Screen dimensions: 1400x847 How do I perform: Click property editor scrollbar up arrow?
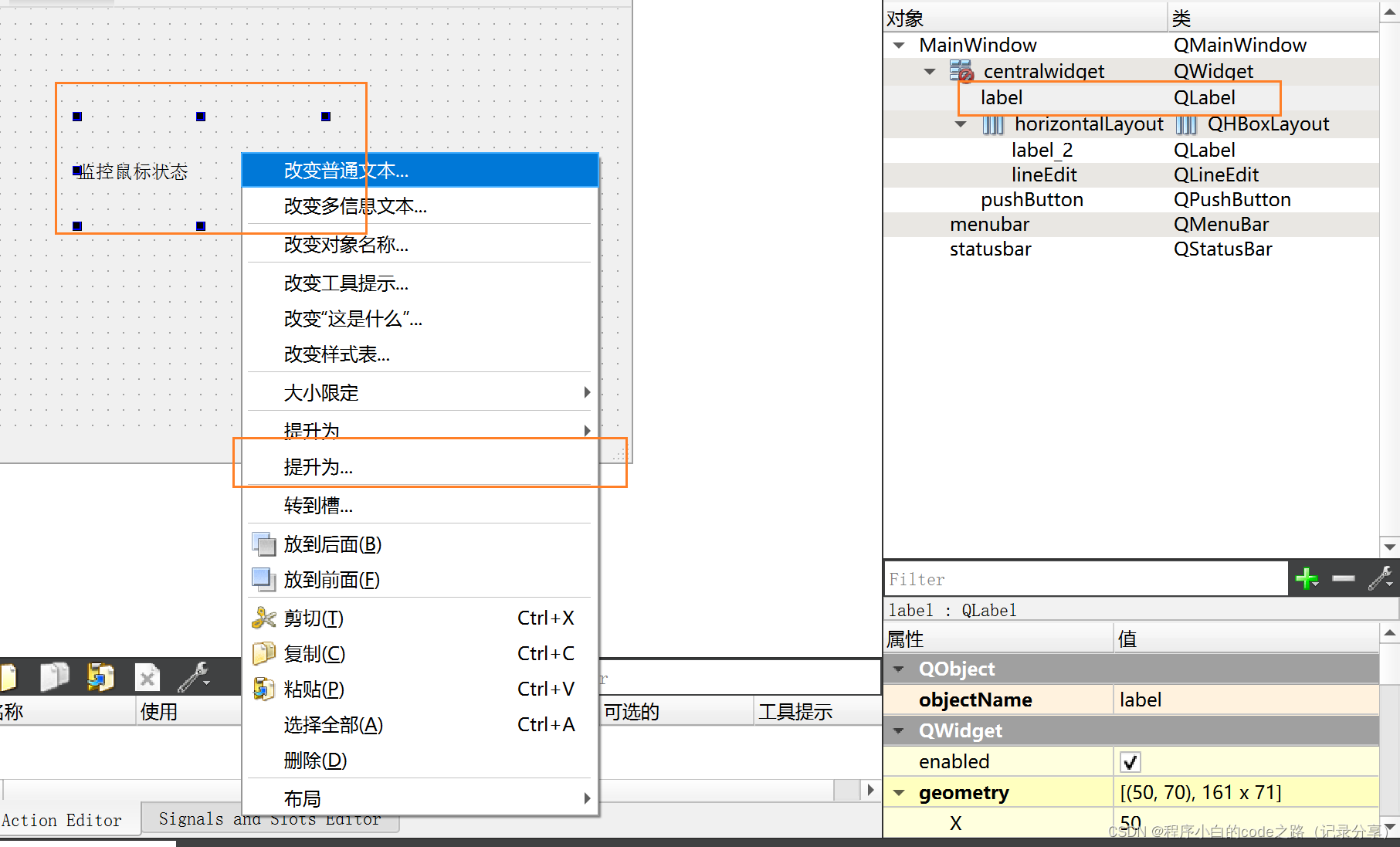[1389, 632]
